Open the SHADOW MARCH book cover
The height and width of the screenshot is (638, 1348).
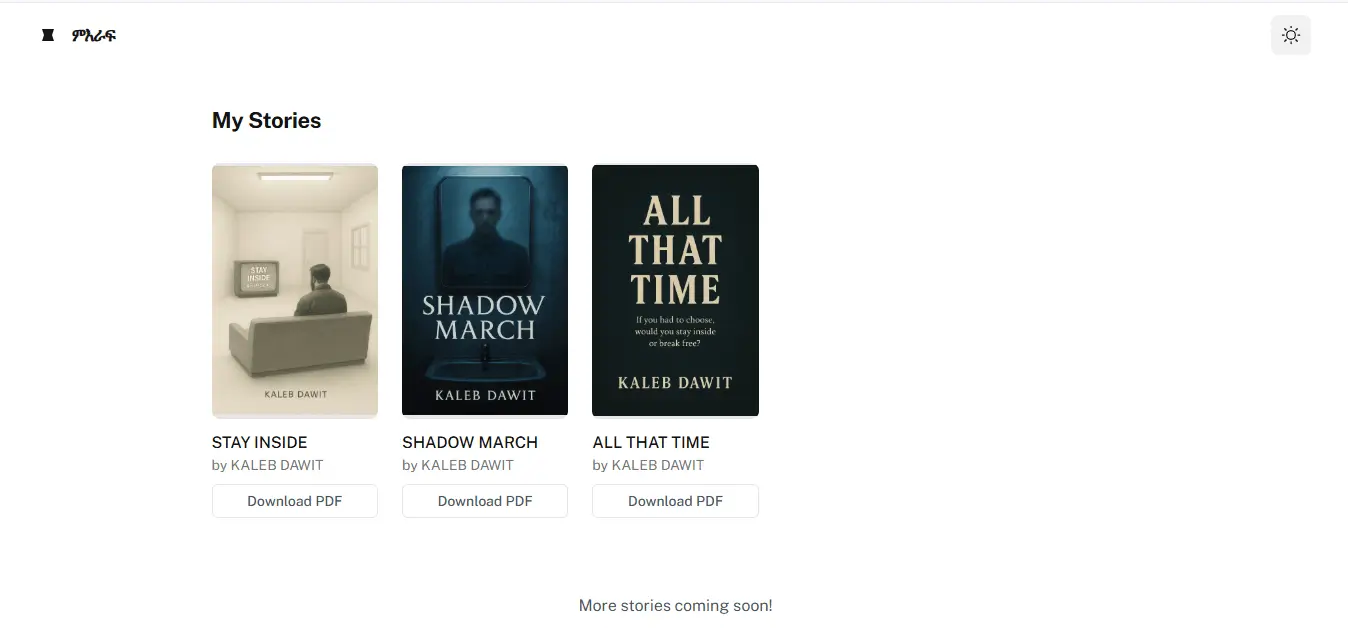[x=485, y=290]
